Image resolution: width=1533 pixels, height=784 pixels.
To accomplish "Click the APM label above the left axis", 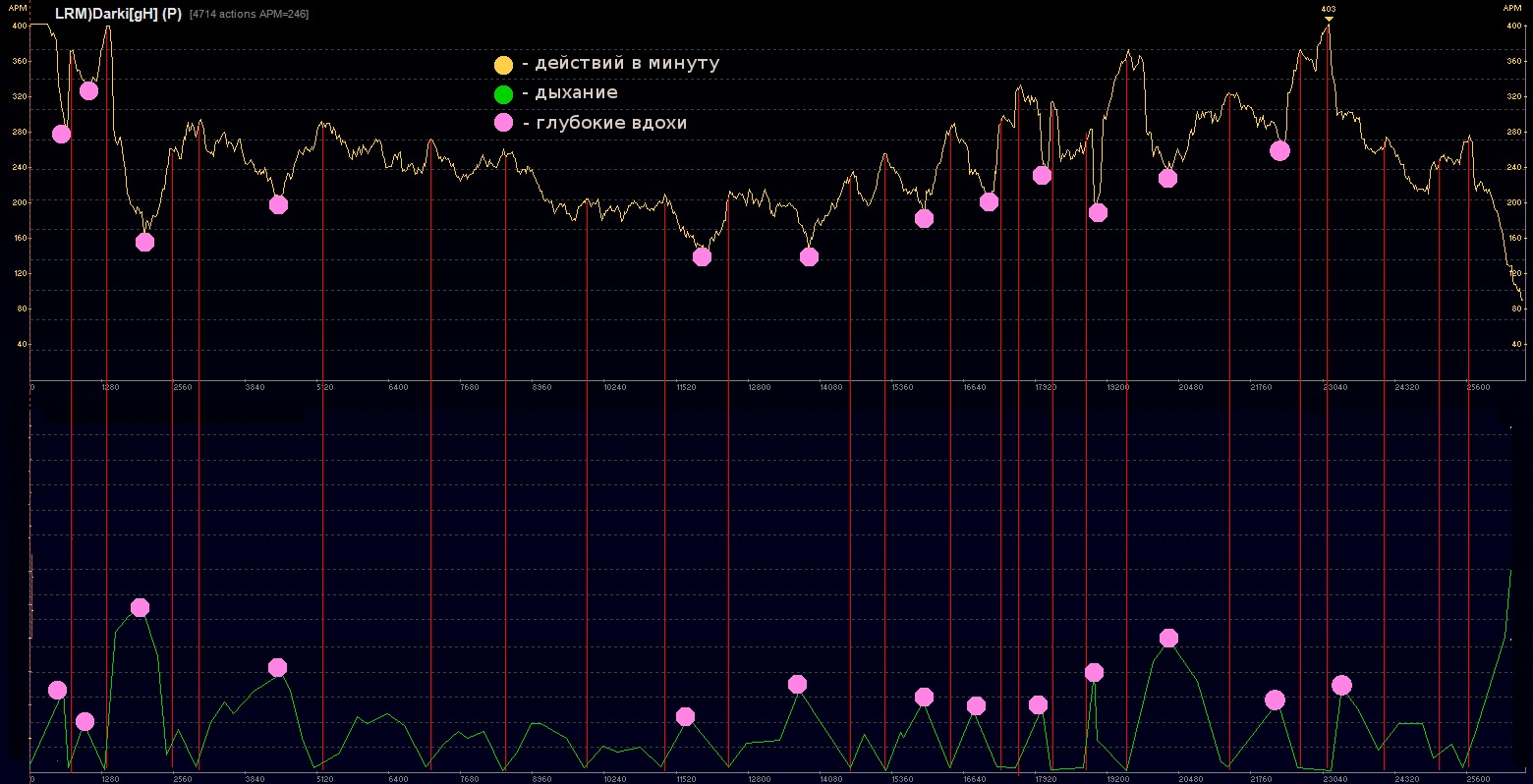I will tap(18, 7).
